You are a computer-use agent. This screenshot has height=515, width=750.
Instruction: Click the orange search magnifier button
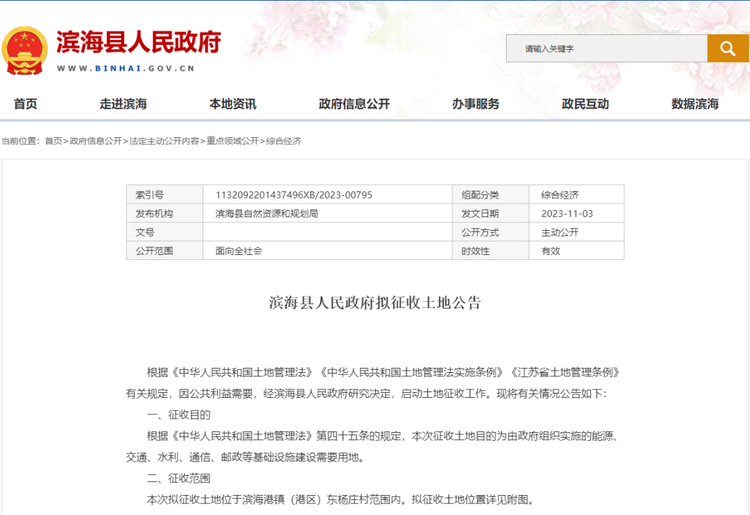tap(728, 48)
